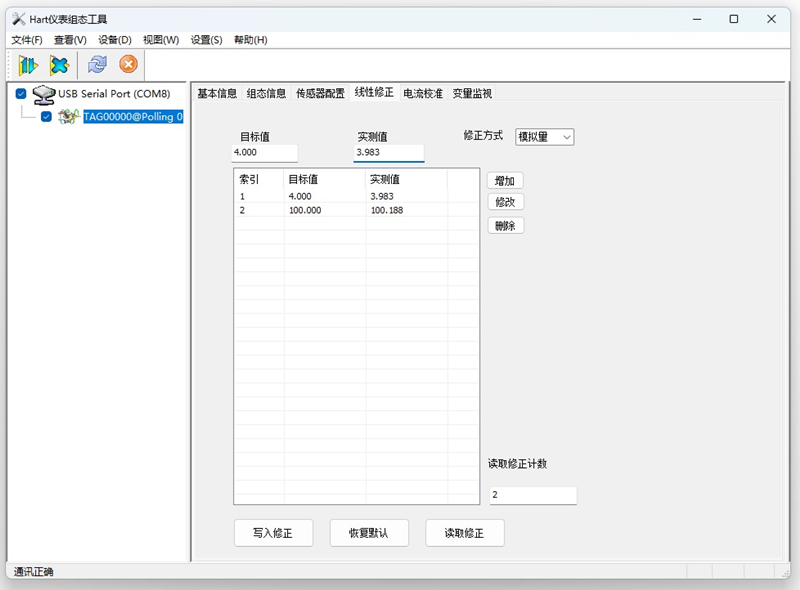Click the refresh arrows toolbar icon
This screenshot has height=590, width=800.
coord(97,65)
